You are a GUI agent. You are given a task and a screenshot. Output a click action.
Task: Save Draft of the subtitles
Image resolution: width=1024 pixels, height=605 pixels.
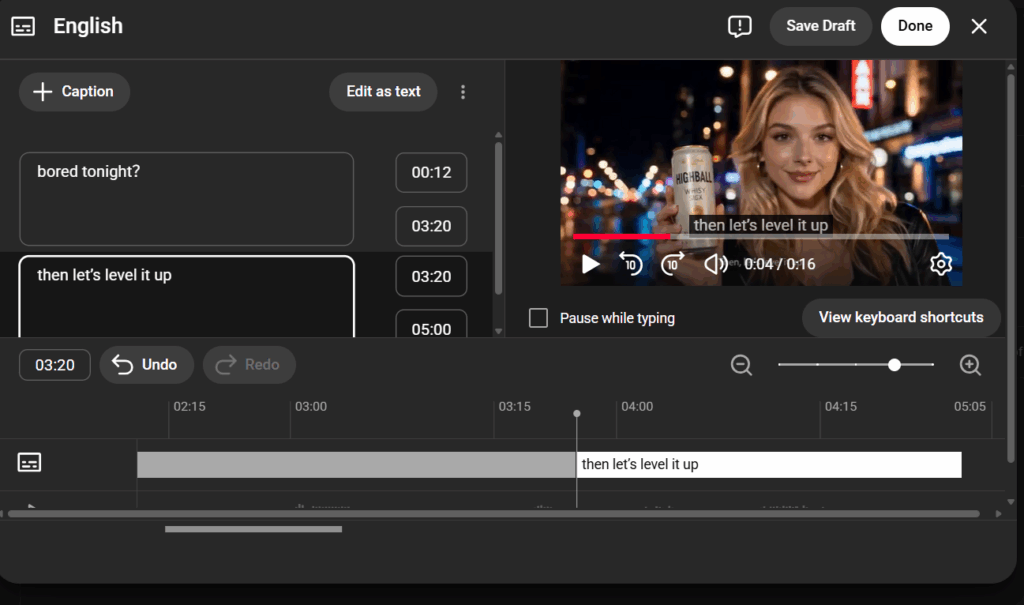pyautogui.click(x=820, y=27)
